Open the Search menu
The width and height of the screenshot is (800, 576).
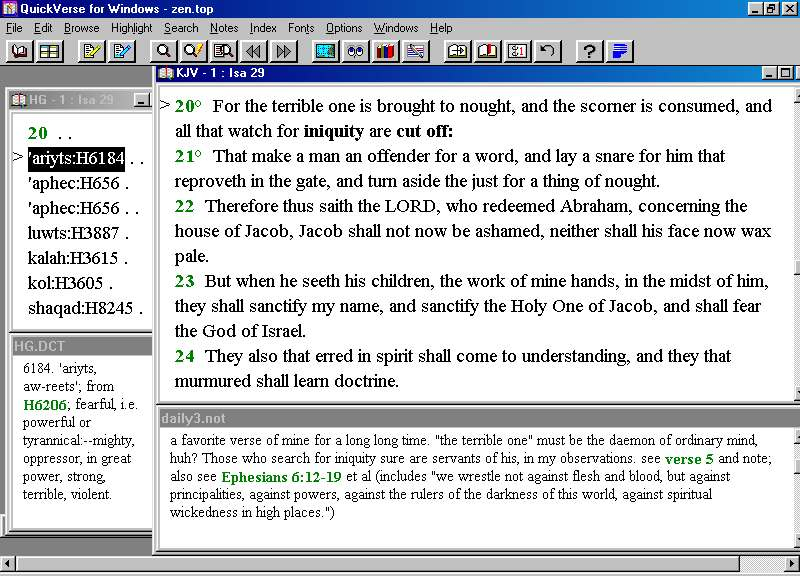pyautogui.click(x=181, y=28)
